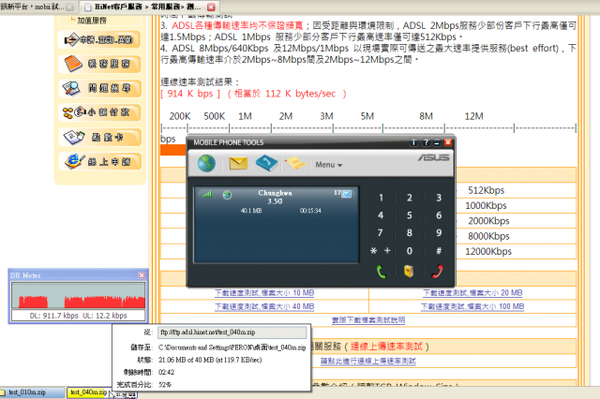Open the link below the download size links
The width and height of the screenshot is (600, 399).
368,320
